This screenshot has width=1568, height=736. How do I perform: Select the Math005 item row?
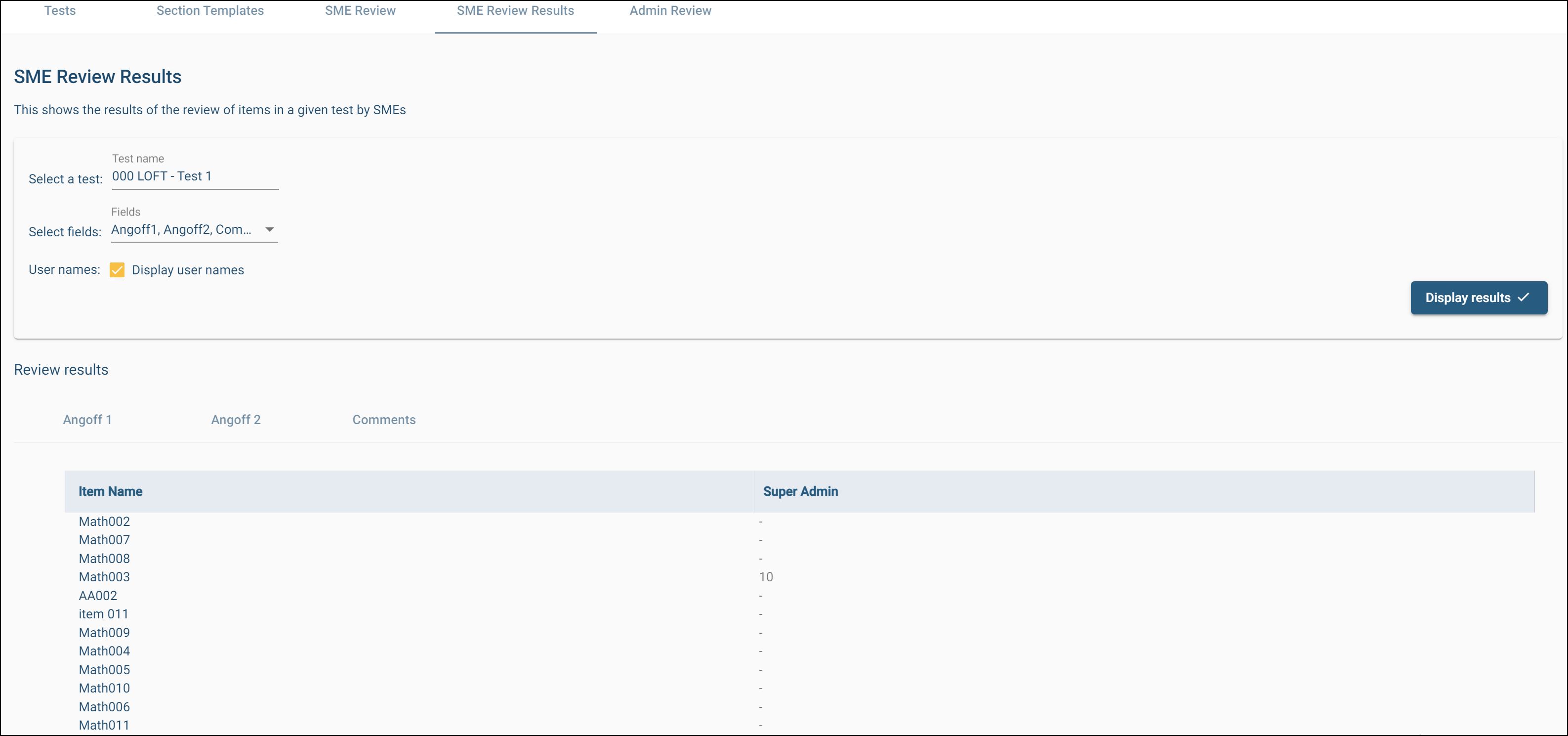pyautogui.click(x=799, y=670)
